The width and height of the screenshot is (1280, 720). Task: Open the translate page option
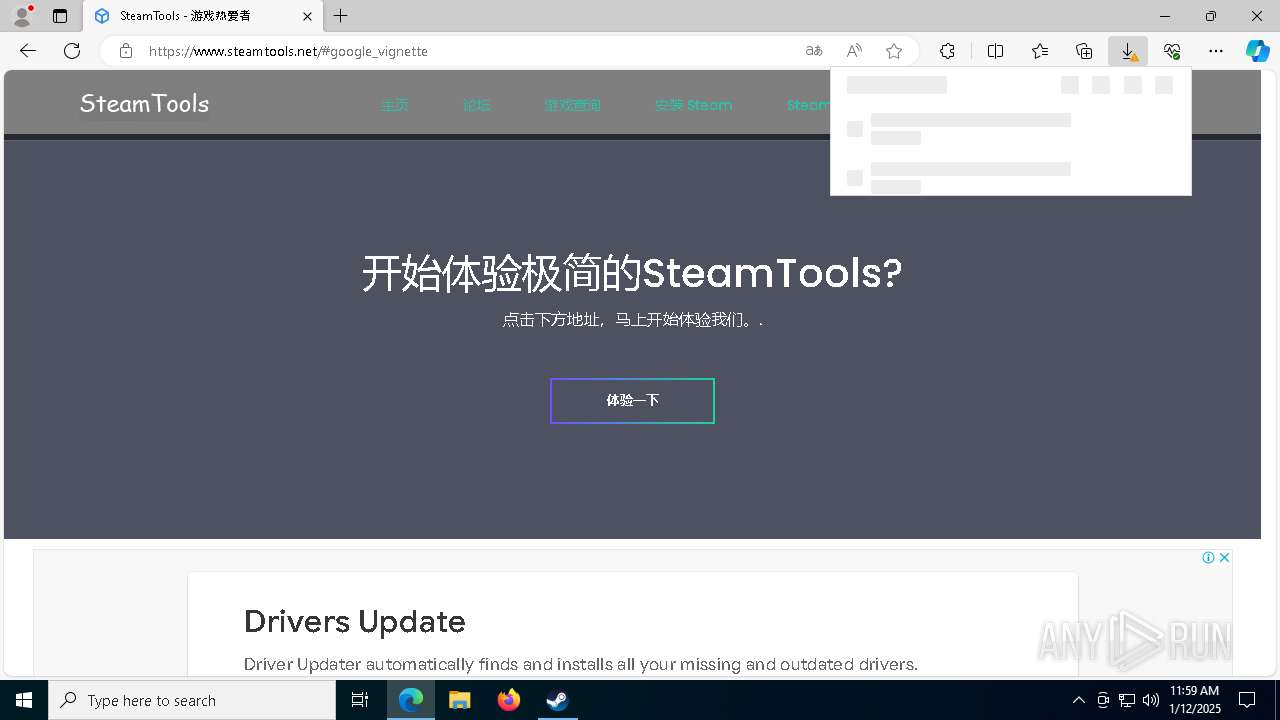point(814,51)
